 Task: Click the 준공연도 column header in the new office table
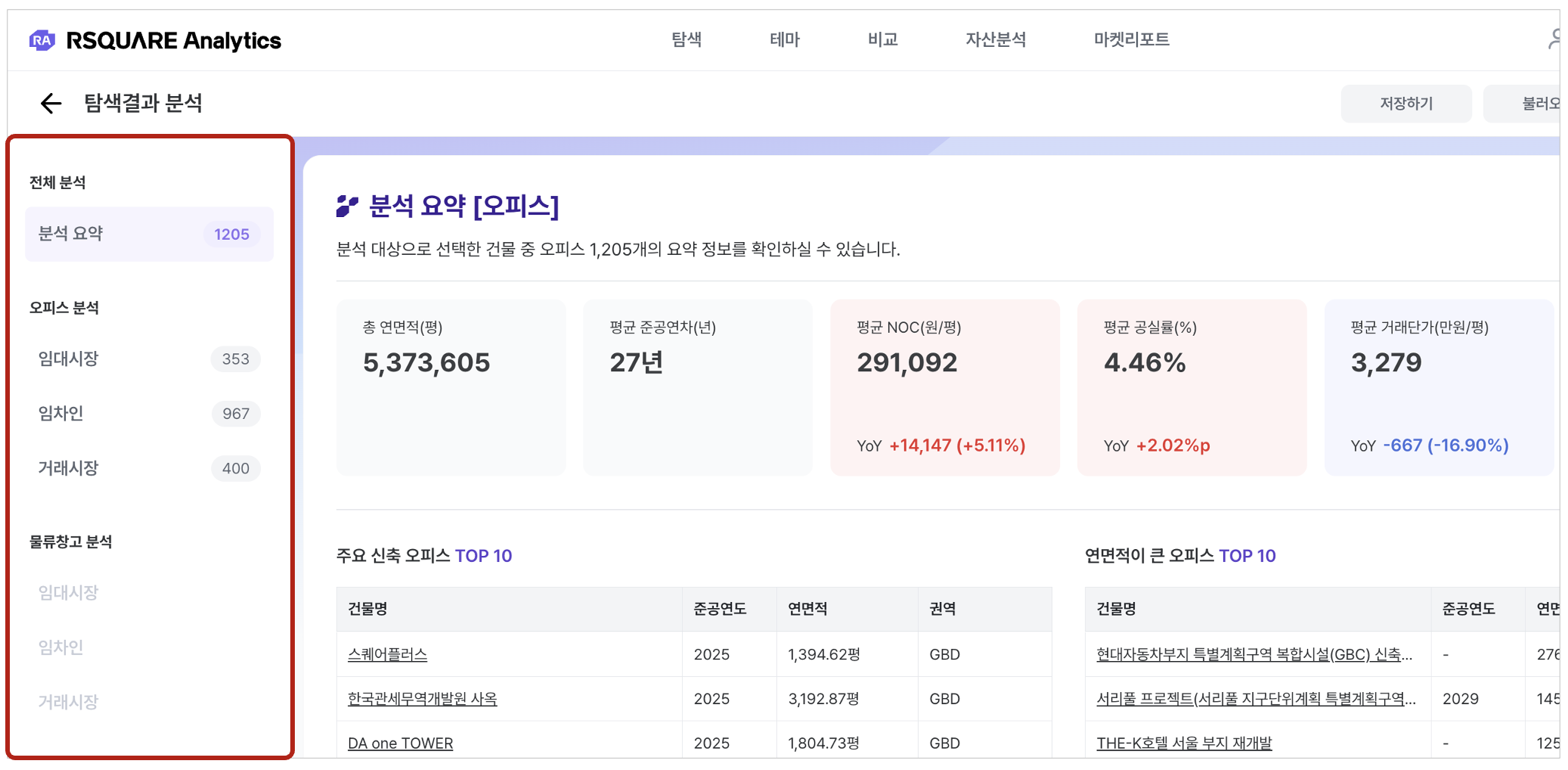(x=720, y=609)
